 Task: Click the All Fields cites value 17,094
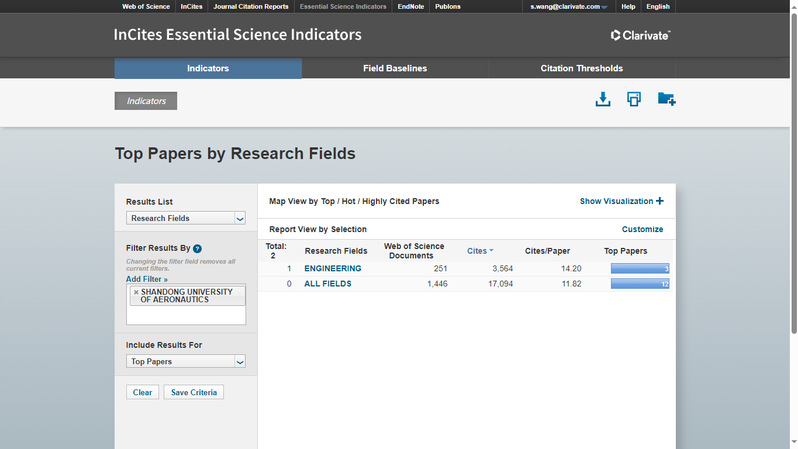click(500, 284)
